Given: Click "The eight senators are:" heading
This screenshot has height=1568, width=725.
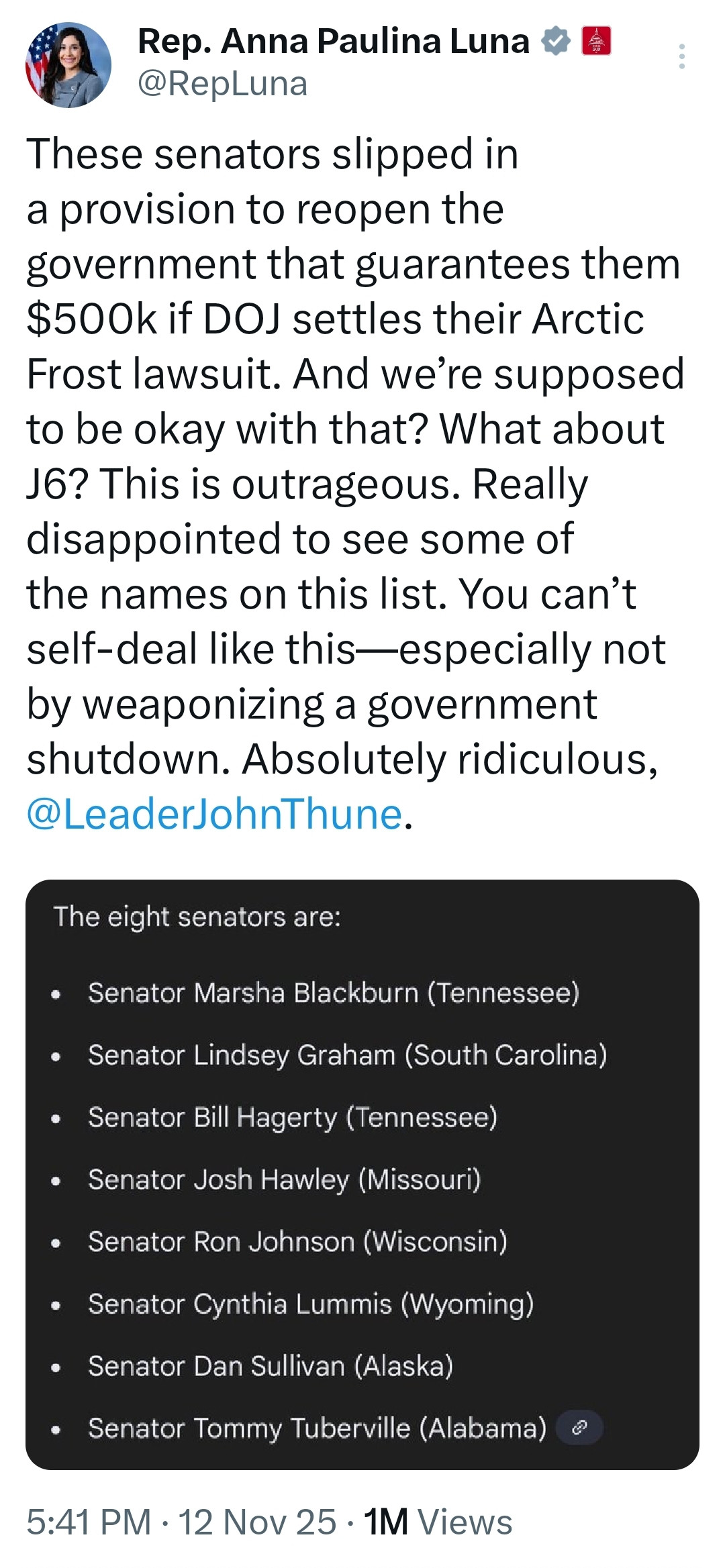Looking at the screenshot, I should coord(197,917).
